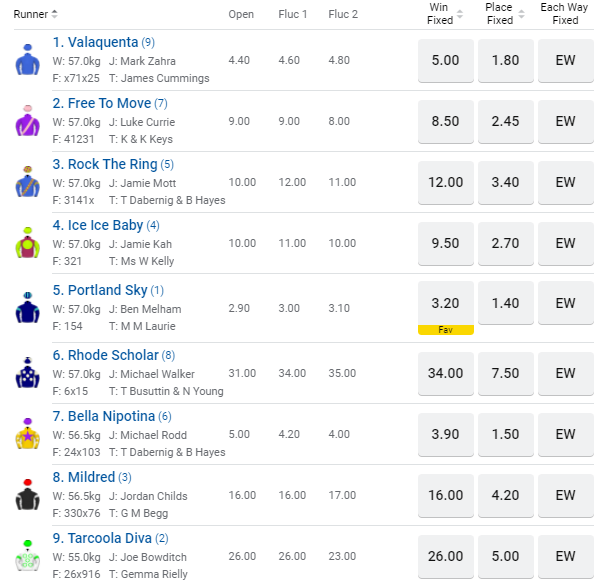
Task: Select Mildred place odds 4.20
Action: tap(506, 496)
